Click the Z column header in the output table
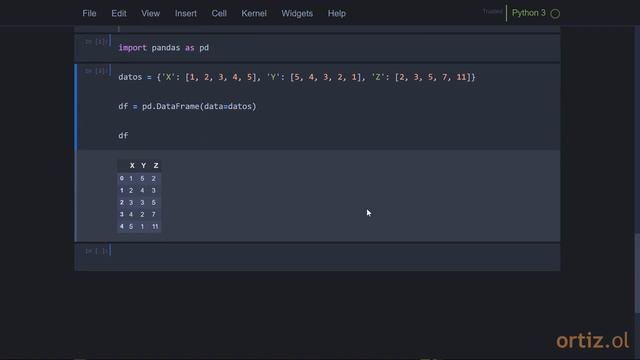The image size is (640, 360). coord(156,165)
